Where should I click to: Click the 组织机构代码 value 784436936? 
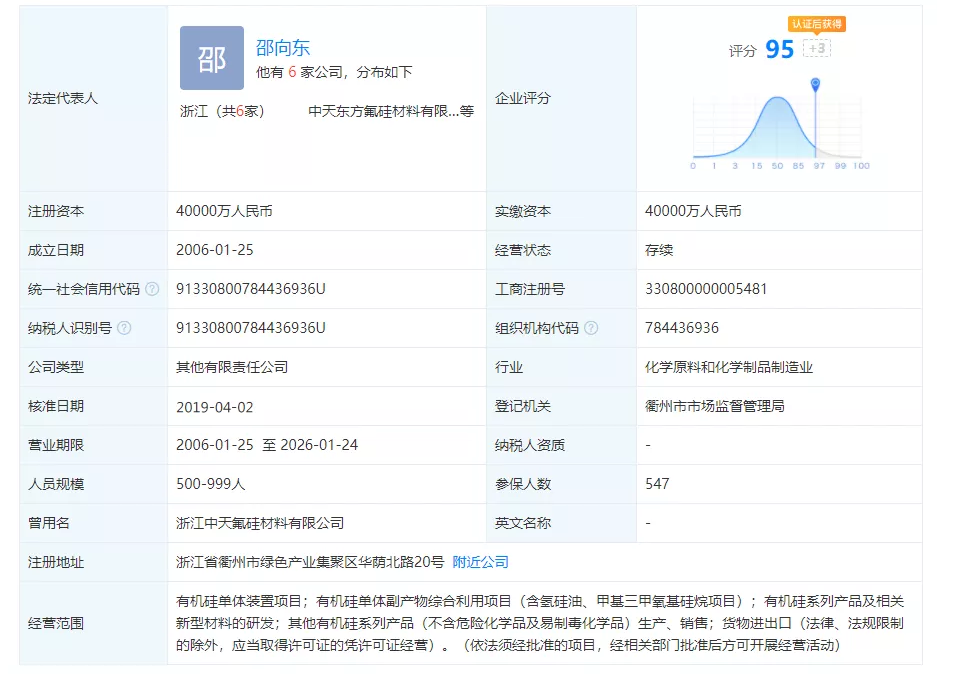click(x=682, y=328)
